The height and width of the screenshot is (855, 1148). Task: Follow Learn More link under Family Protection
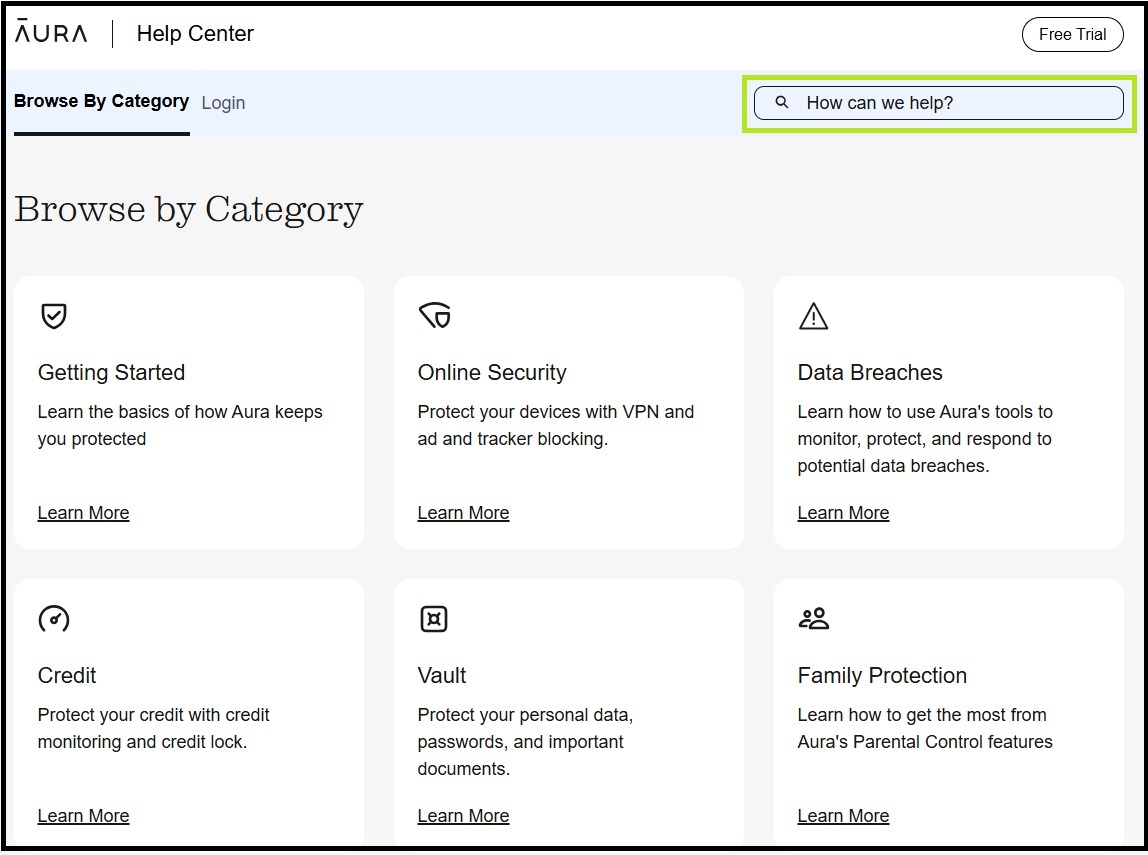click(x=843, y=816)
